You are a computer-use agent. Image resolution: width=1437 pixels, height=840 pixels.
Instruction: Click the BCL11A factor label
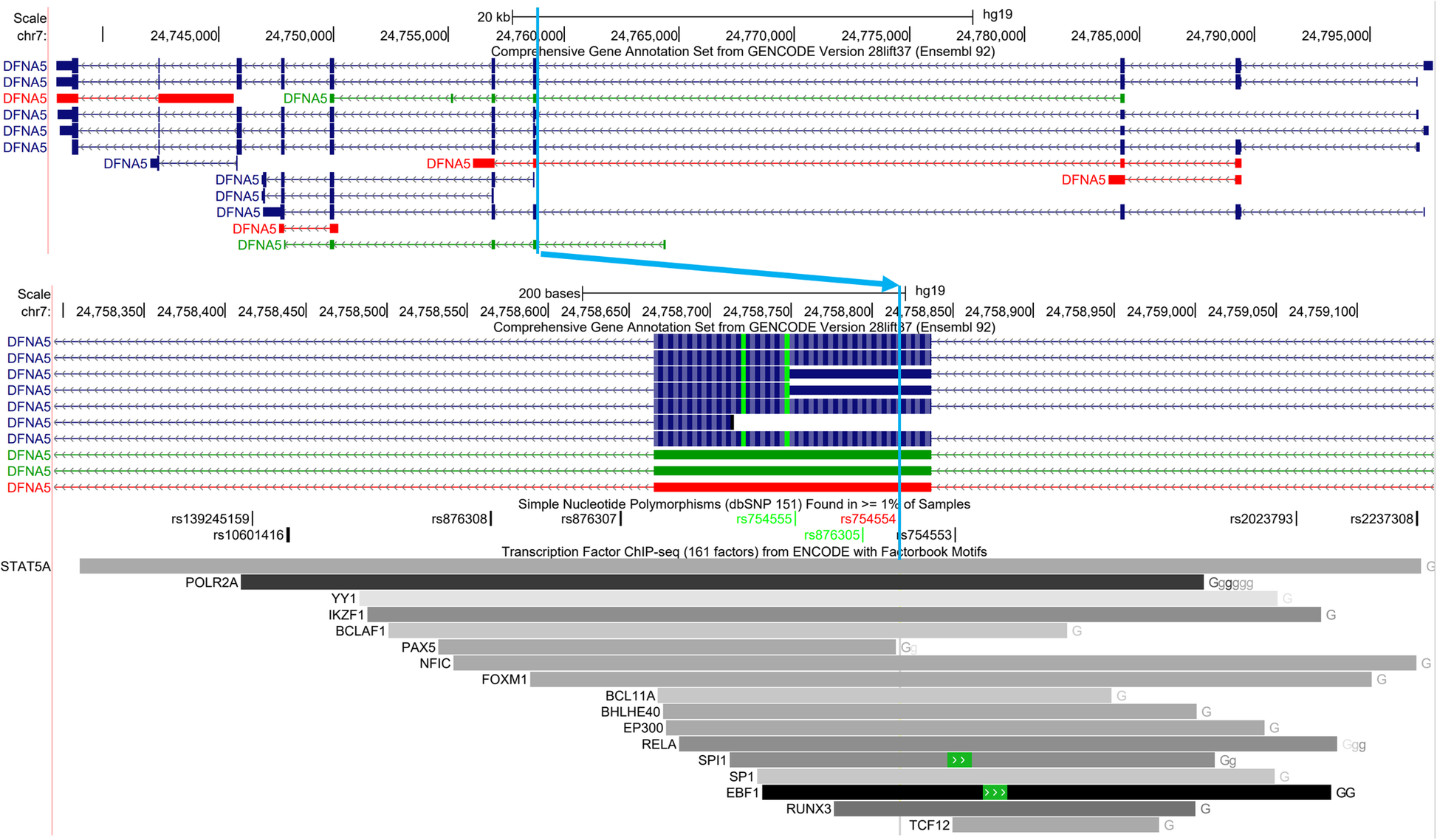click(x=630, y=695)
